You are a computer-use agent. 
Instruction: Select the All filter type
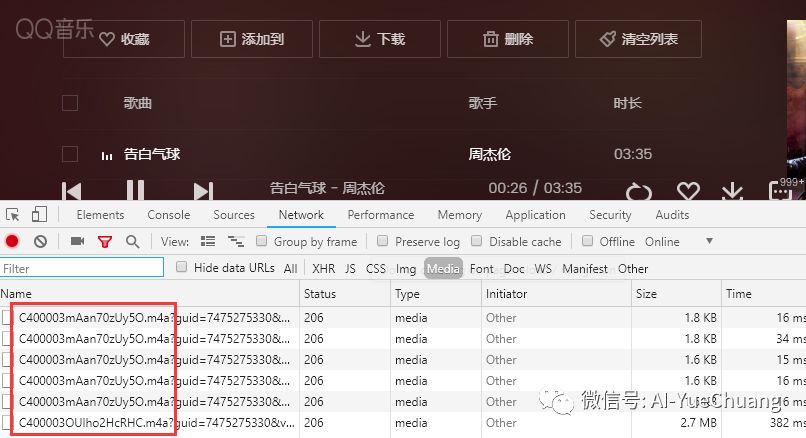[290, 269]
